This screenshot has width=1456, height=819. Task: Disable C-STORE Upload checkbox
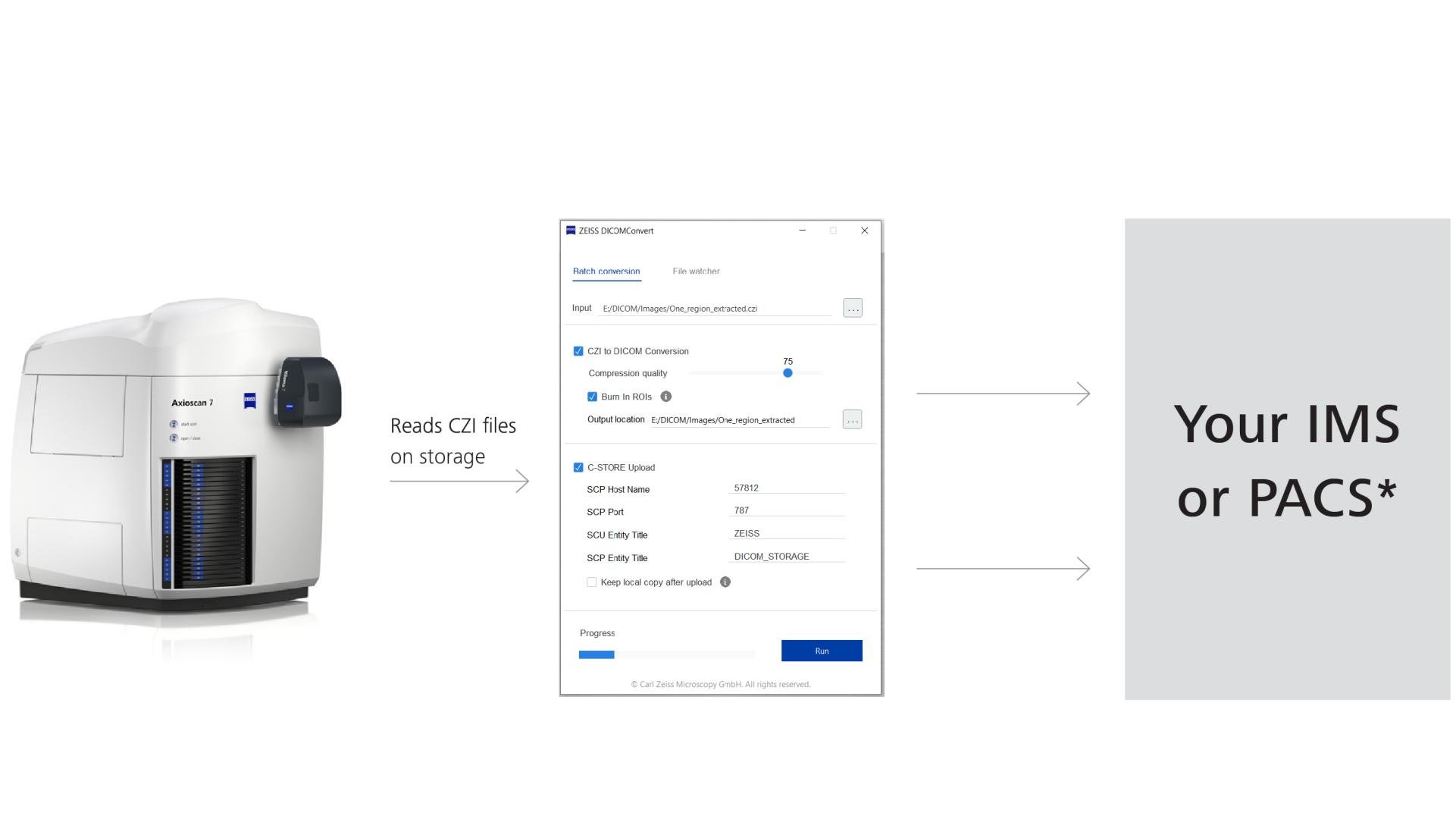(578, 467)
